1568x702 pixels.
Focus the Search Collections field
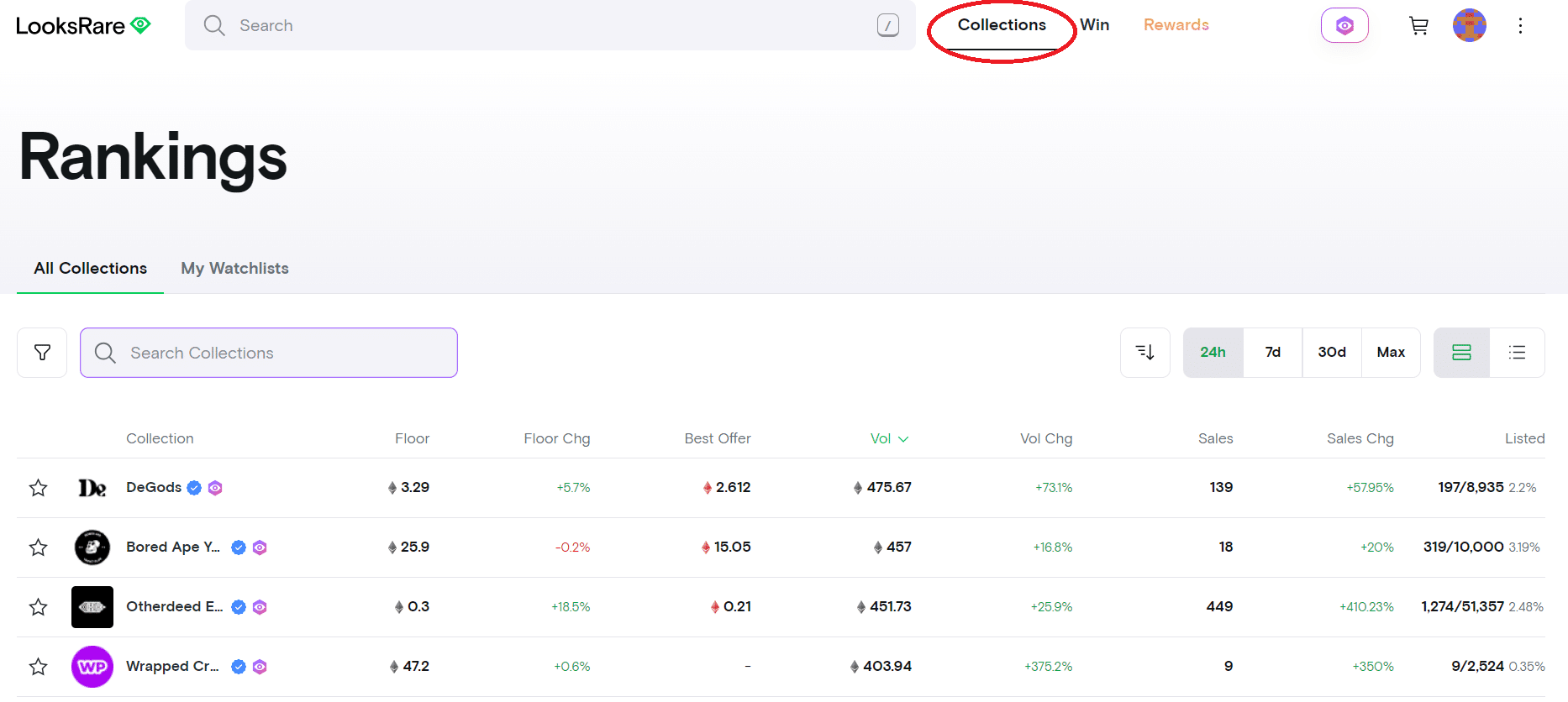[x=269, y=353]
